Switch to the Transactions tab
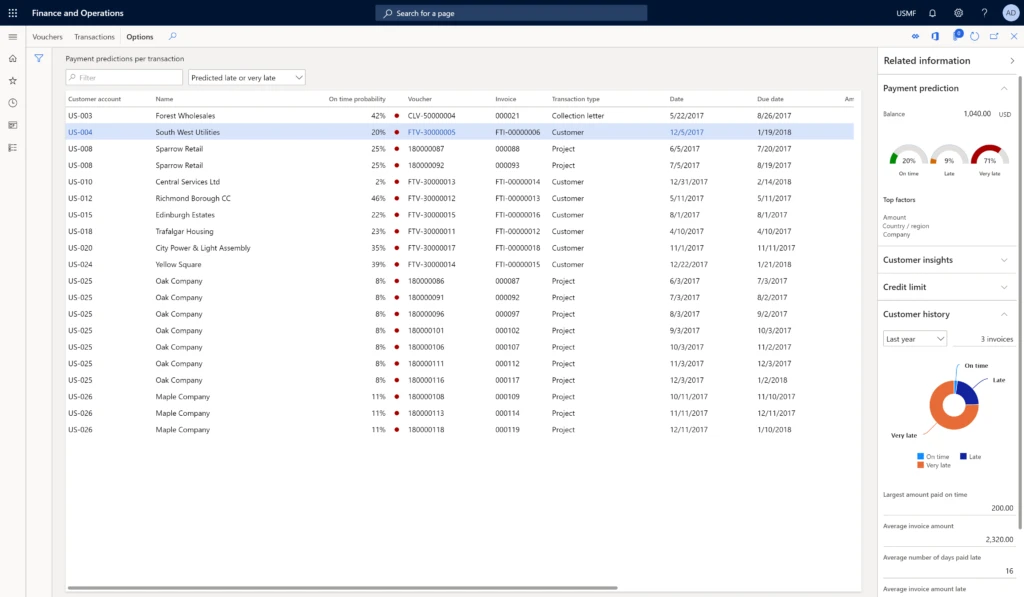Viewport: 1024px width, 597px height. [x=94, y=36]
